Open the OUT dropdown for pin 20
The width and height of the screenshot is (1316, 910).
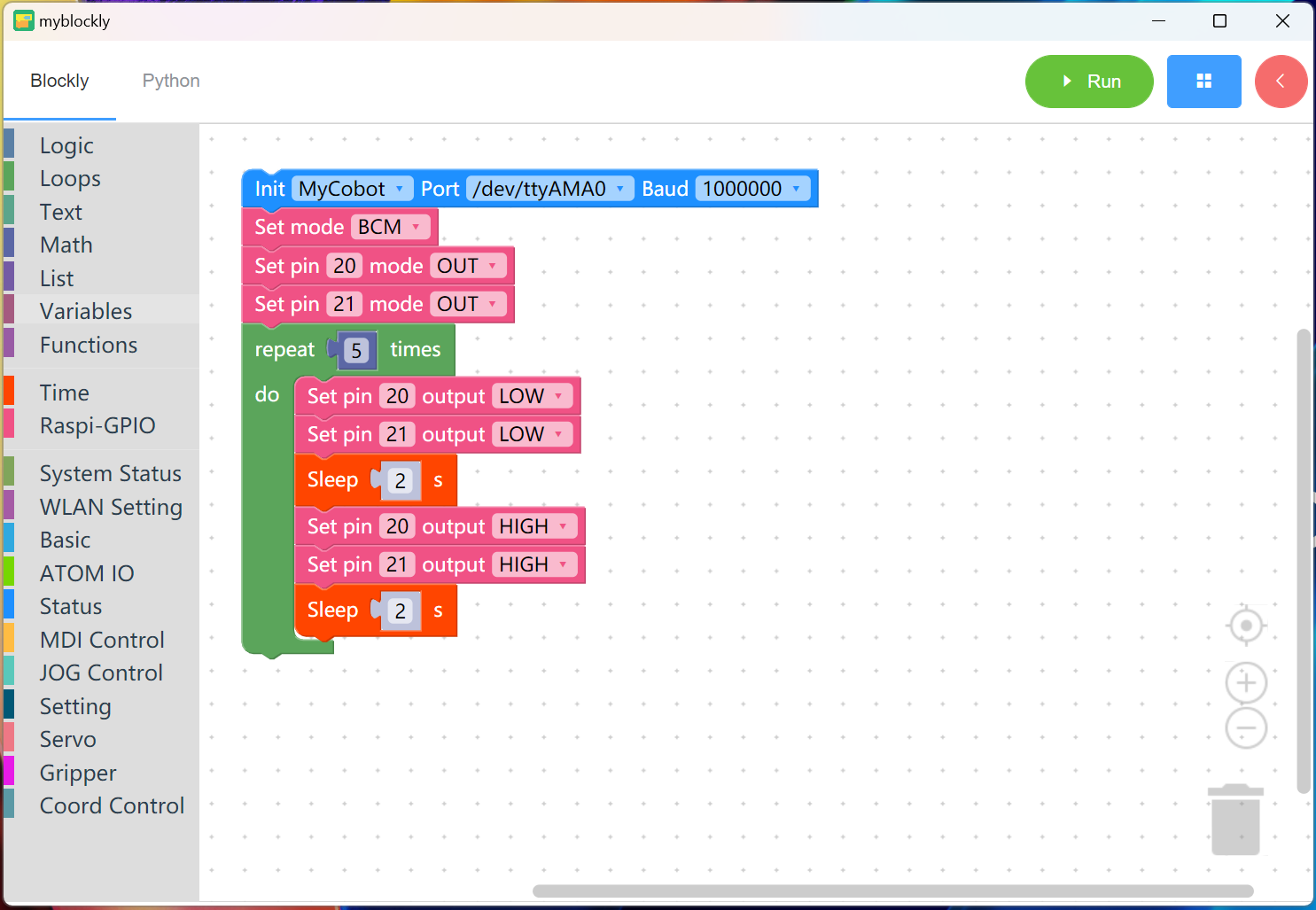click(x=469, y=266)
